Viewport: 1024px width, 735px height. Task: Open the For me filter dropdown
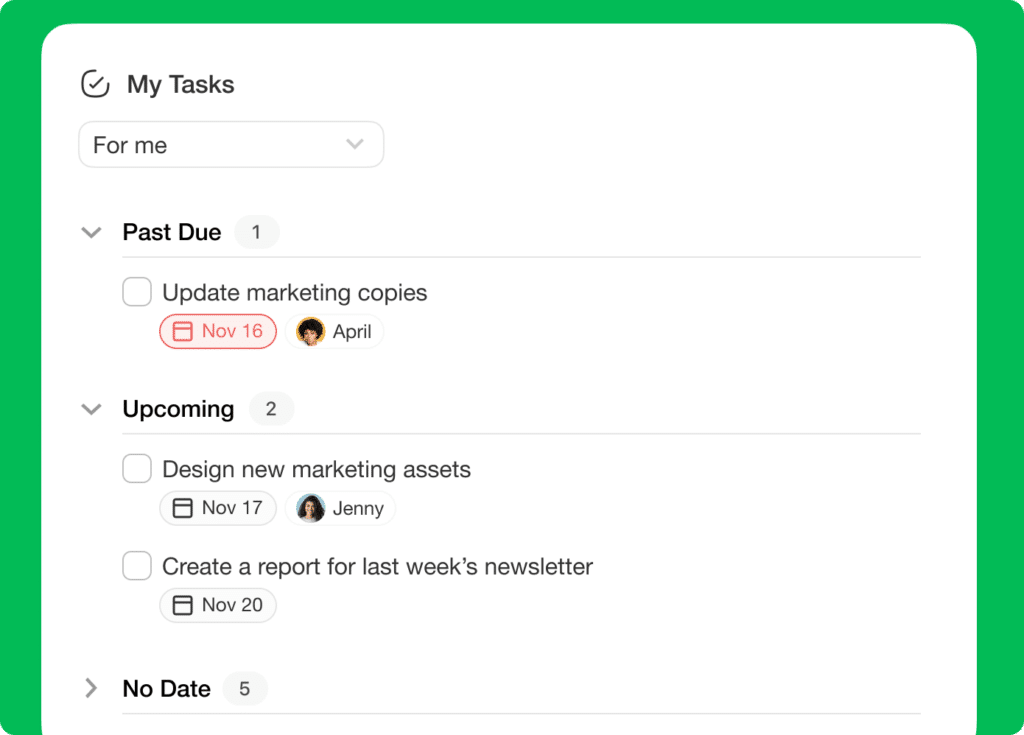pyautogui.click(x=230, y=144)
